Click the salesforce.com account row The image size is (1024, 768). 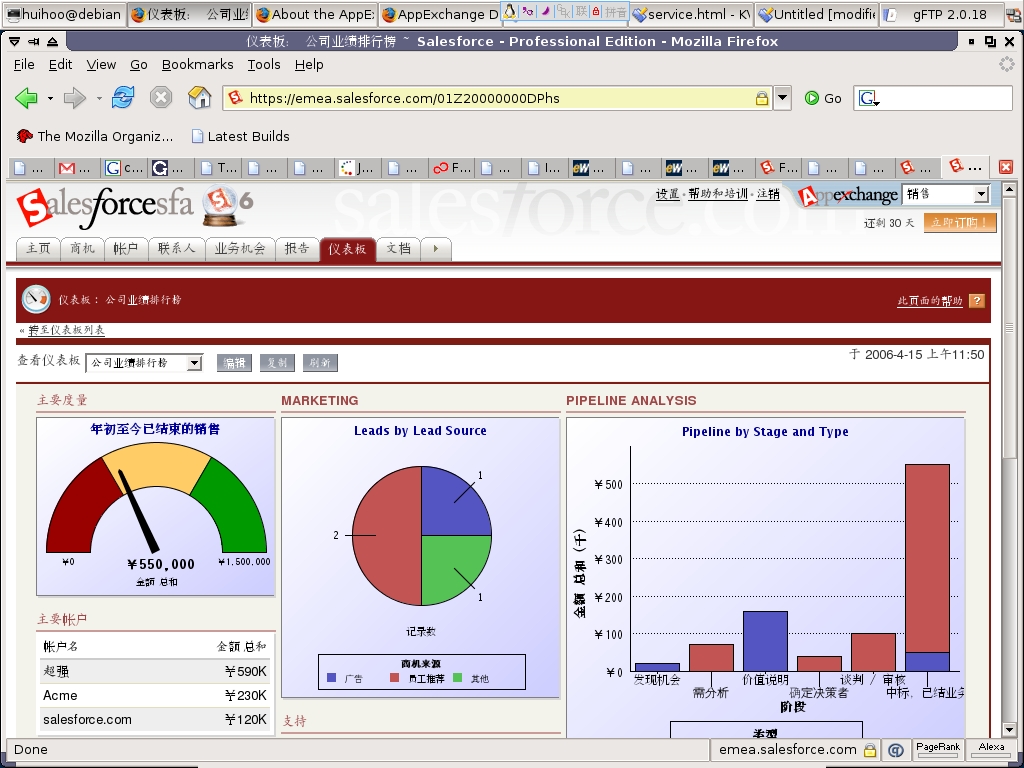tap(155, 720)
